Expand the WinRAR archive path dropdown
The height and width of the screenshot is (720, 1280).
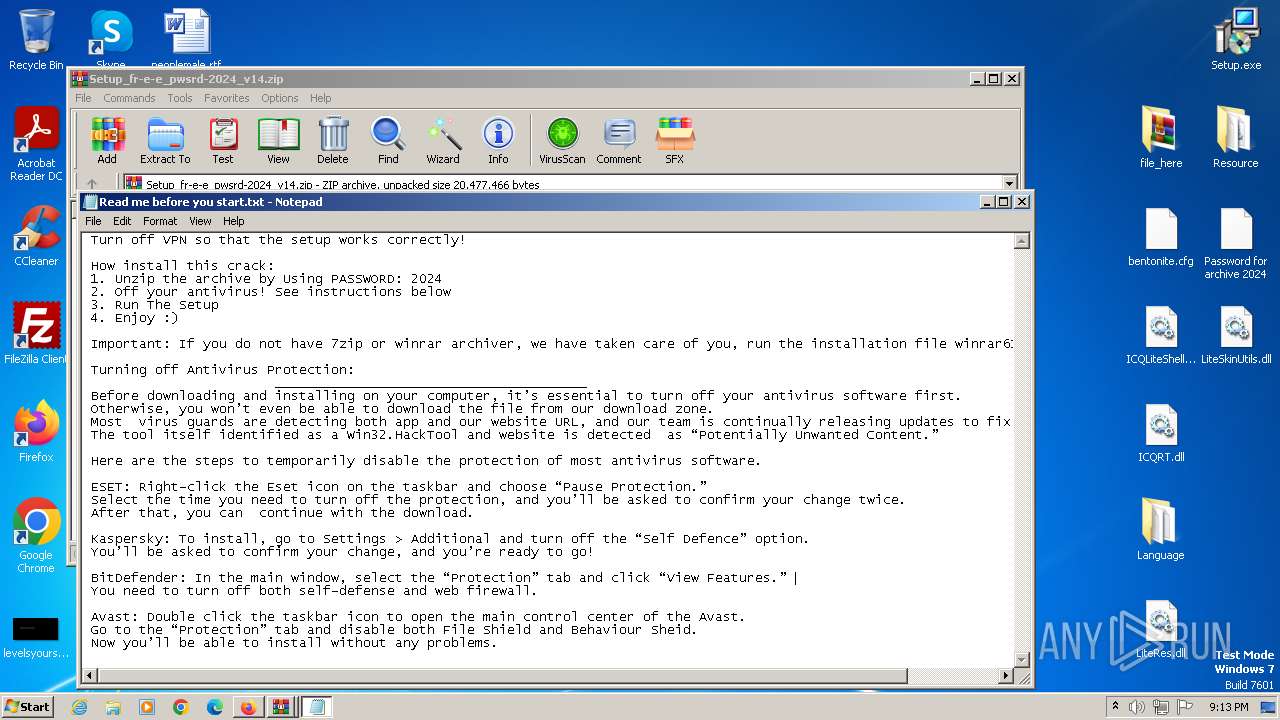(1009, 184)
